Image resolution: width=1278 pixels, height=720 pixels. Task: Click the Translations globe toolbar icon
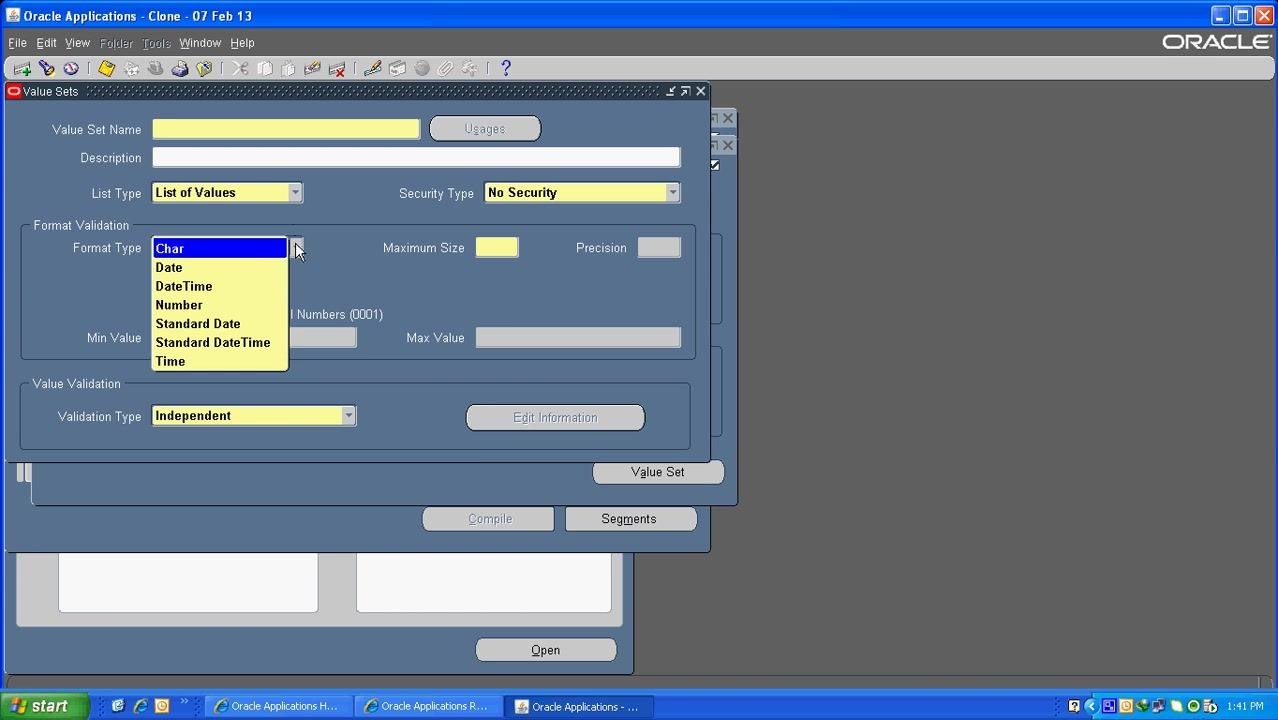(x=421, y=69)
